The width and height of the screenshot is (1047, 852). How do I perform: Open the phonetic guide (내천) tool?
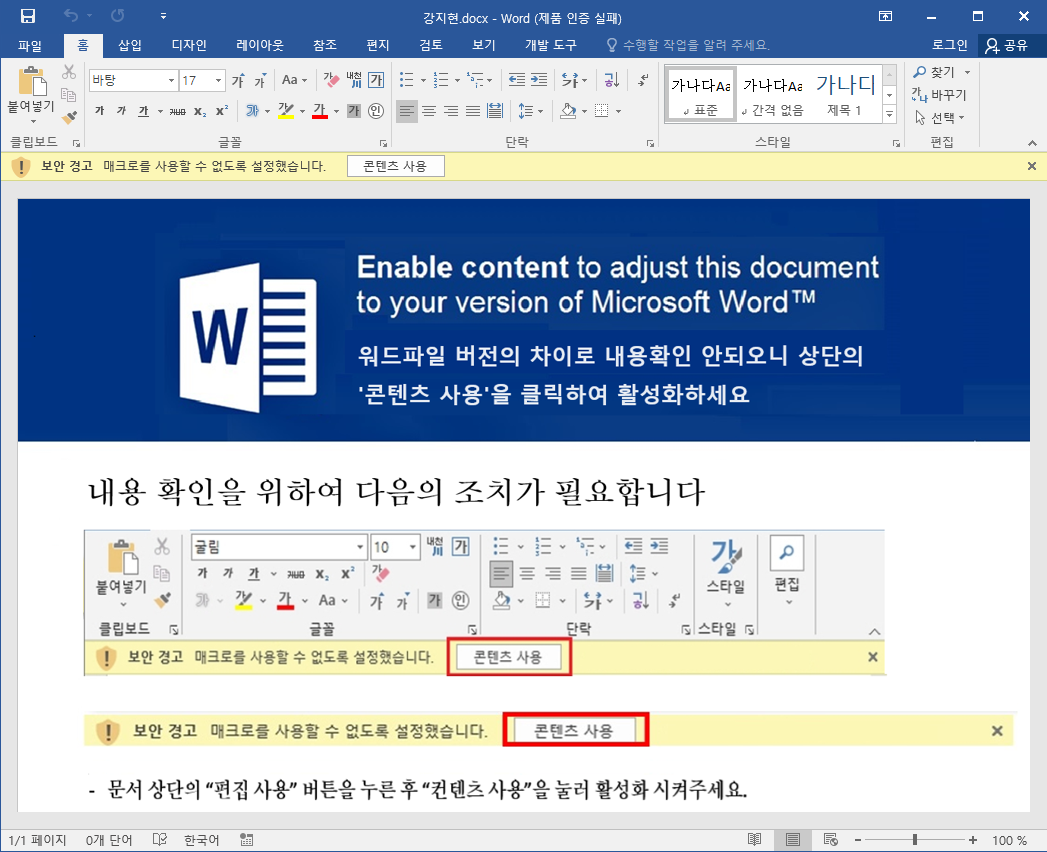[355, 80]
